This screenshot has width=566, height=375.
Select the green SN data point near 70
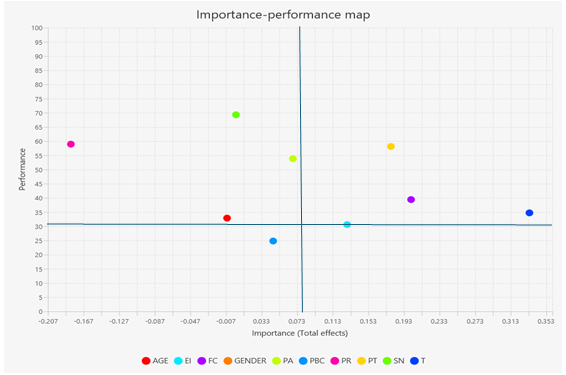(236, 115)
